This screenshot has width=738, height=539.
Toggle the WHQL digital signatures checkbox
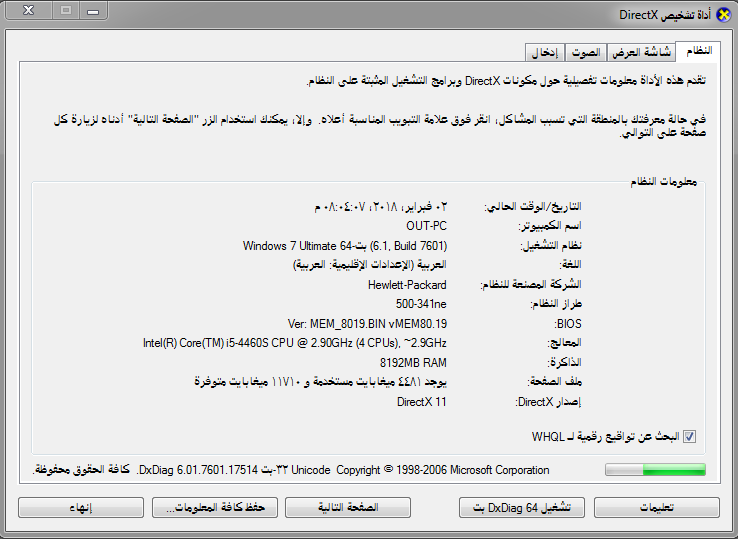click(690, 436)
